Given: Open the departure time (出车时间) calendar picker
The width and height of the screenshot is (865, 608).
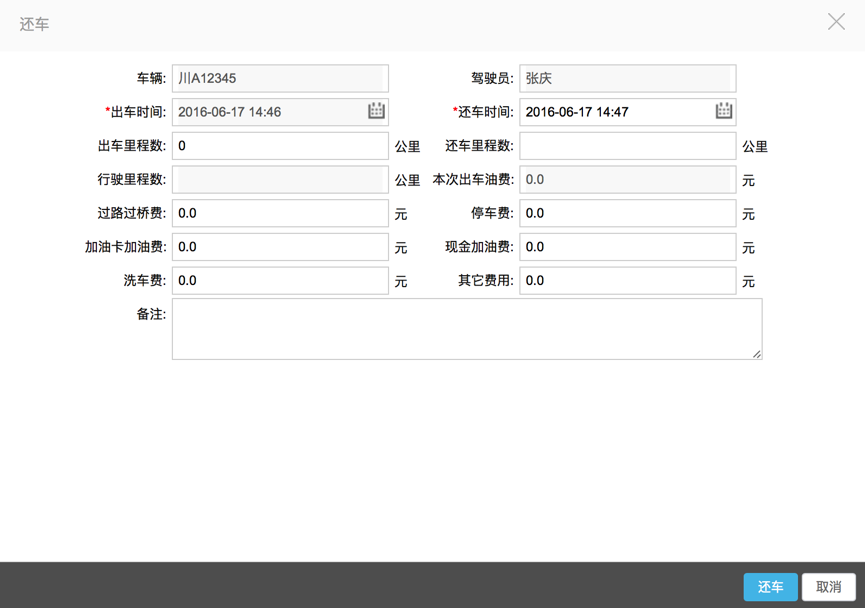Looking at the screenshot, I should tap(375, 111).
